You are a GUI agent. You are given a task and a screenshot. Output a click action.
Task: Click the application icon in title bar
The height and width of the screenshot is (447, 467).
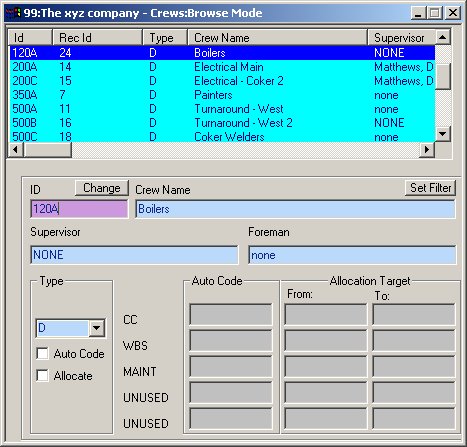coord(14,13)
